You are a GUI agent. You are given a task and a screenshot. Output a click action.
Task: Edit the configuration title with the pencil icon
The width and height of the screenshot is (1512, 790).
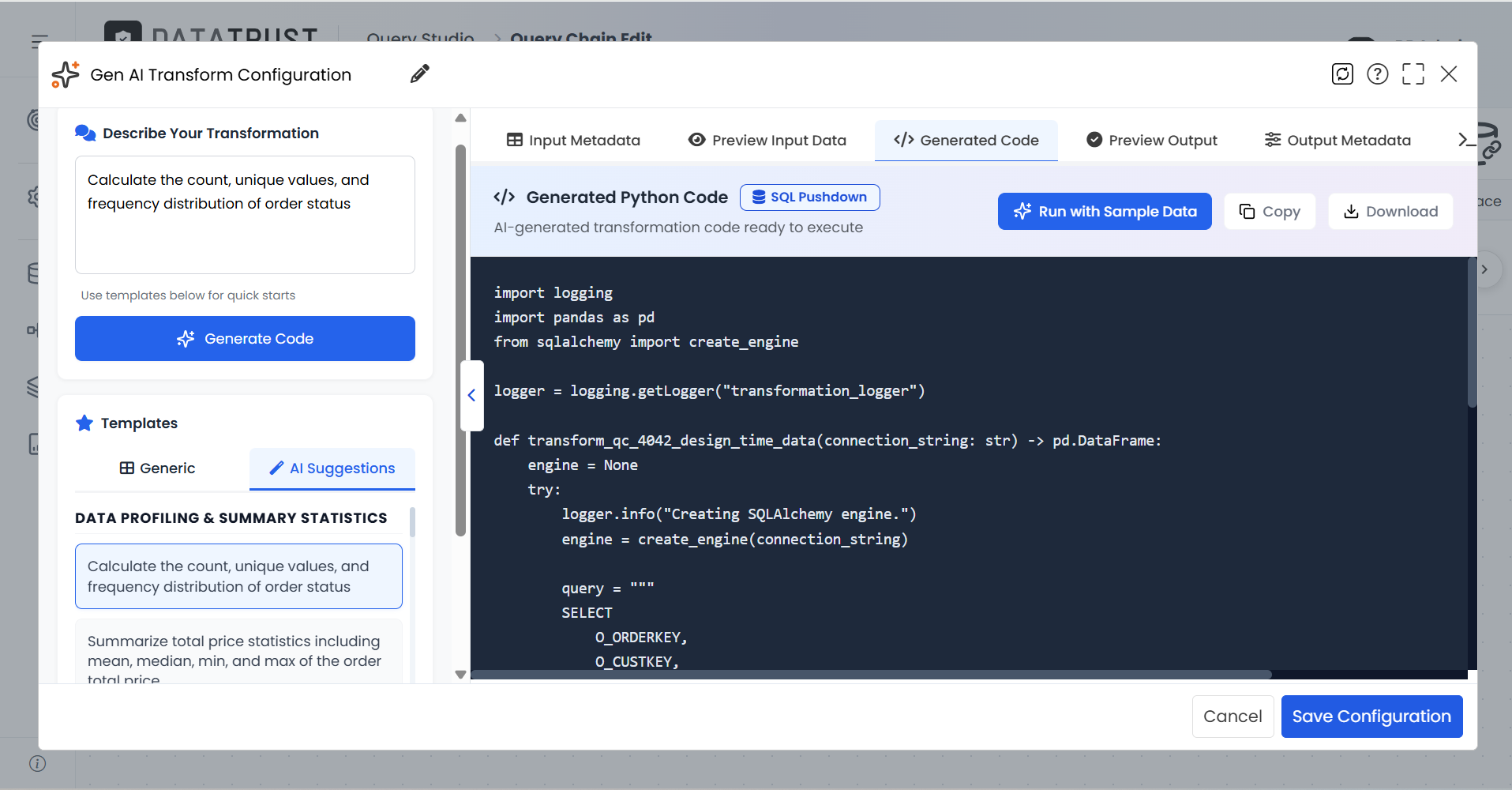click(420, 74)
